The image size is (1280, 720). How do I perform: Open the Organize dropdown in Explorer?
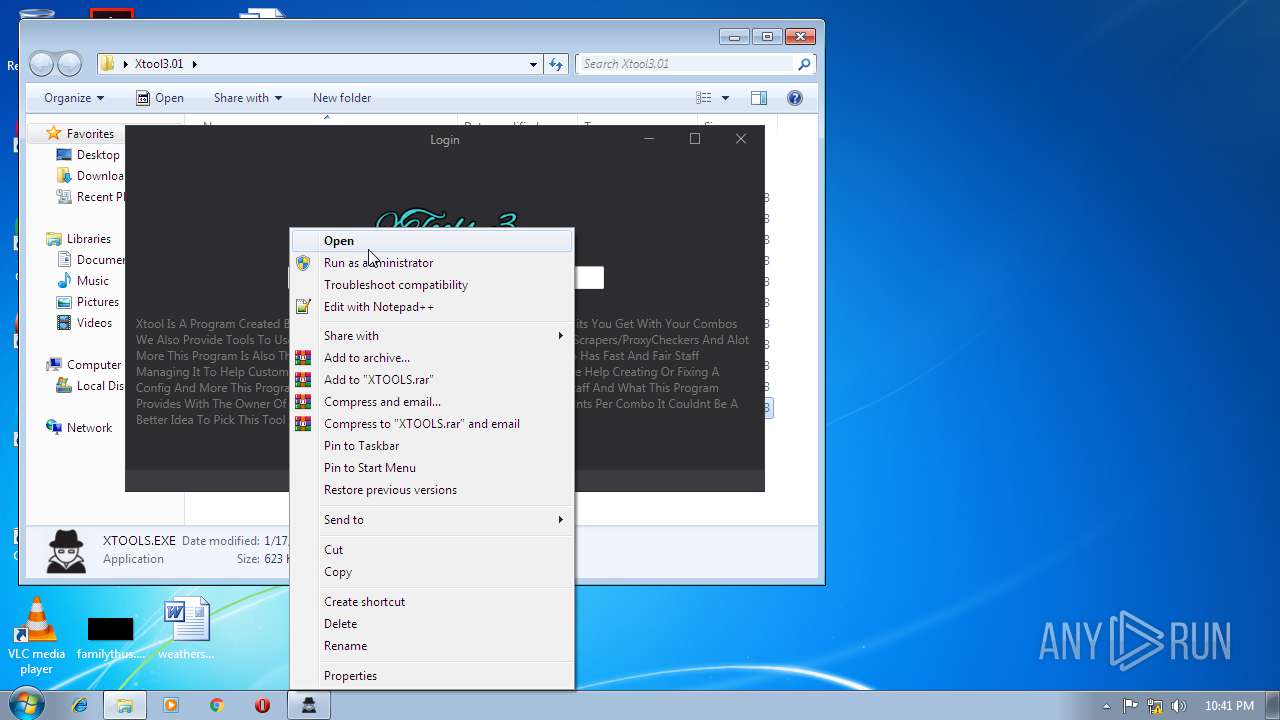coord(74,98)
